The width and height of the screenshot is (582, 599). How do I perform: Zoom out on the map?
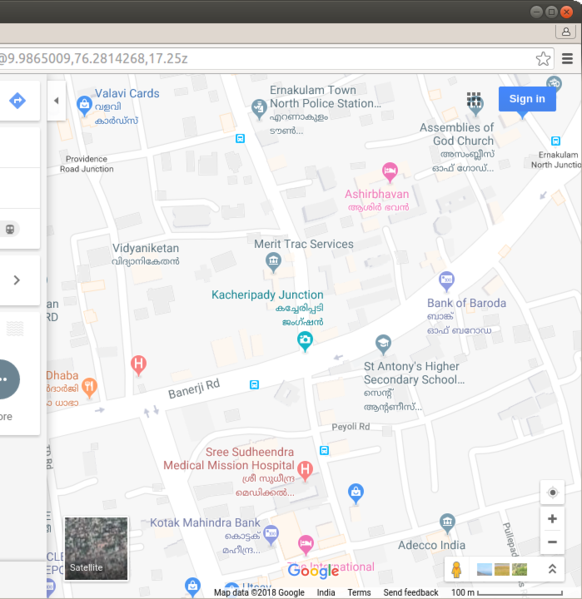552,542
